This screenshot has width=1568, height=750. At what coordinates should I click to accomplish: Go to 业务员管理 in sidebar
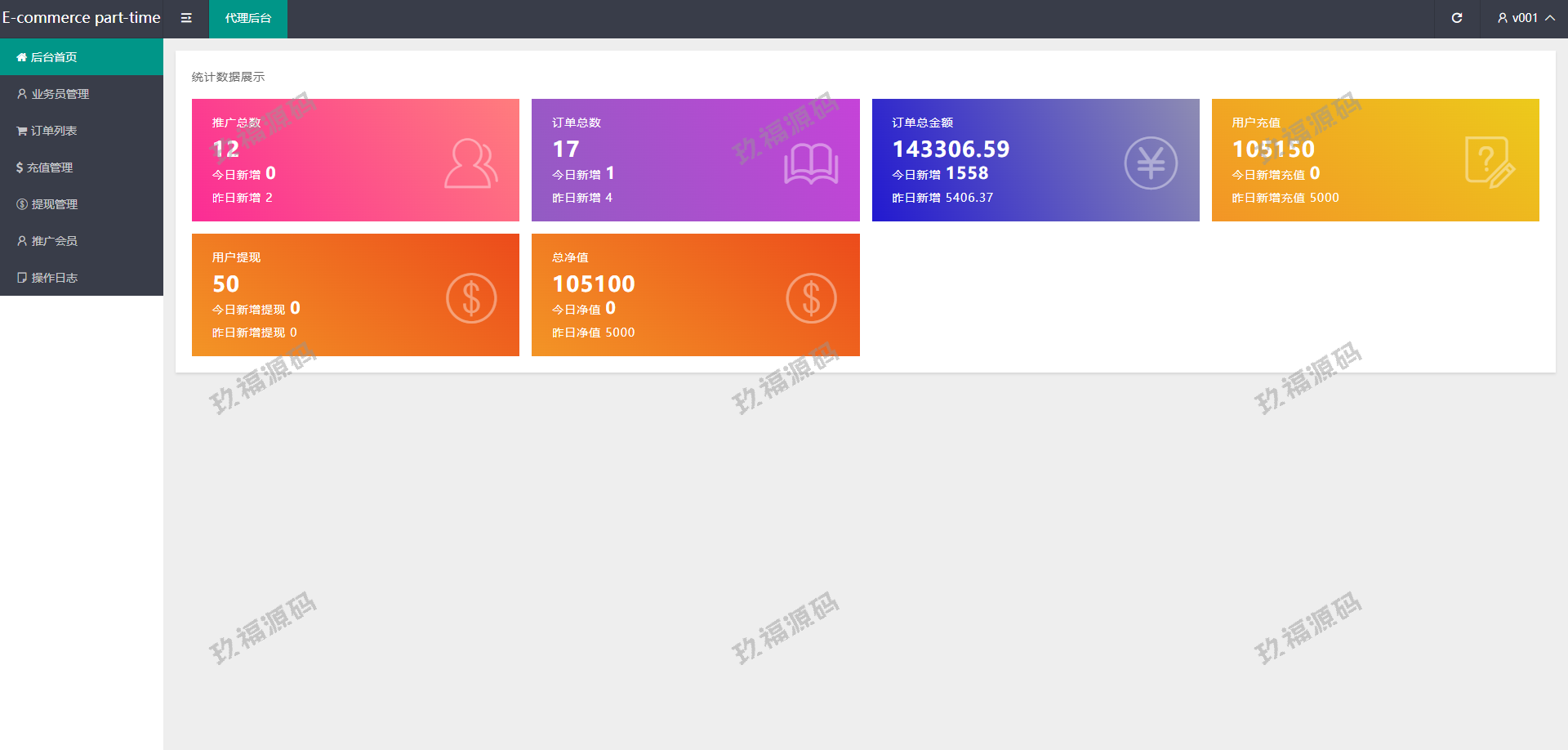(60, 94)
